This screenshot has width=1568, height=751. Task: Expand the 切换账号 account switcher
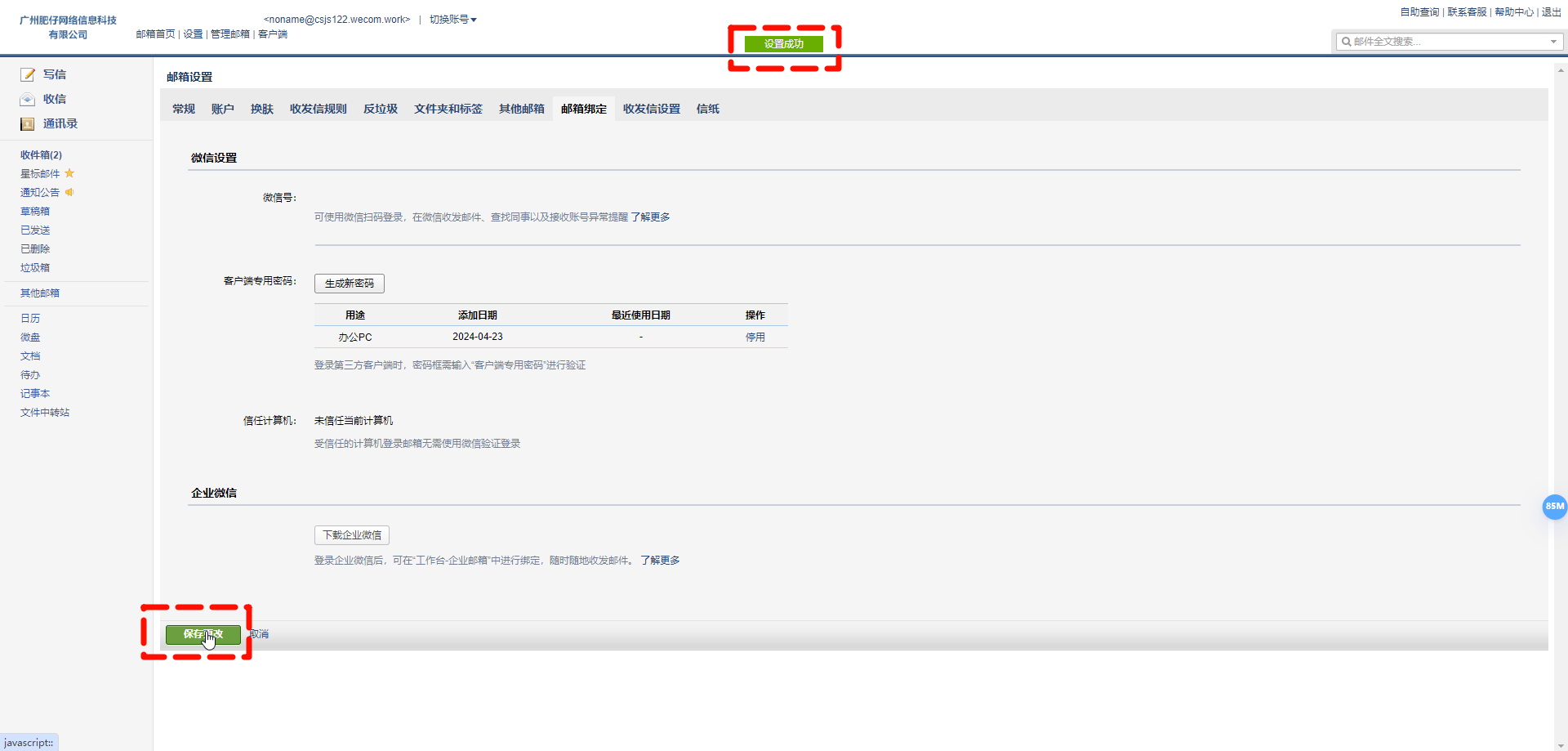453,20
